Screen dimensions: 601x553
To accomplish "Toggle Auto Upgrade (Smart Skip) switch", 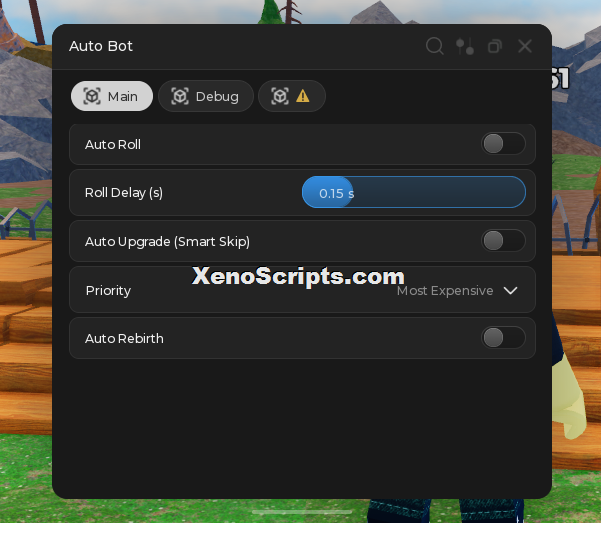I will coord(503,241).
